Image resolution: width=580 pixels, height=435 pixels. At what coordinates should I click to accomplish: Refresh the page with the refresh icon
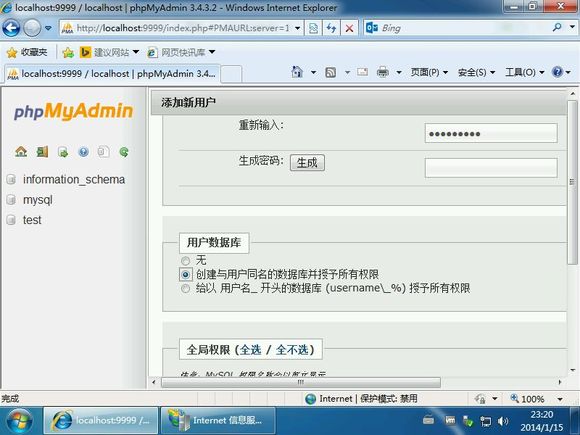coord(331,28)
